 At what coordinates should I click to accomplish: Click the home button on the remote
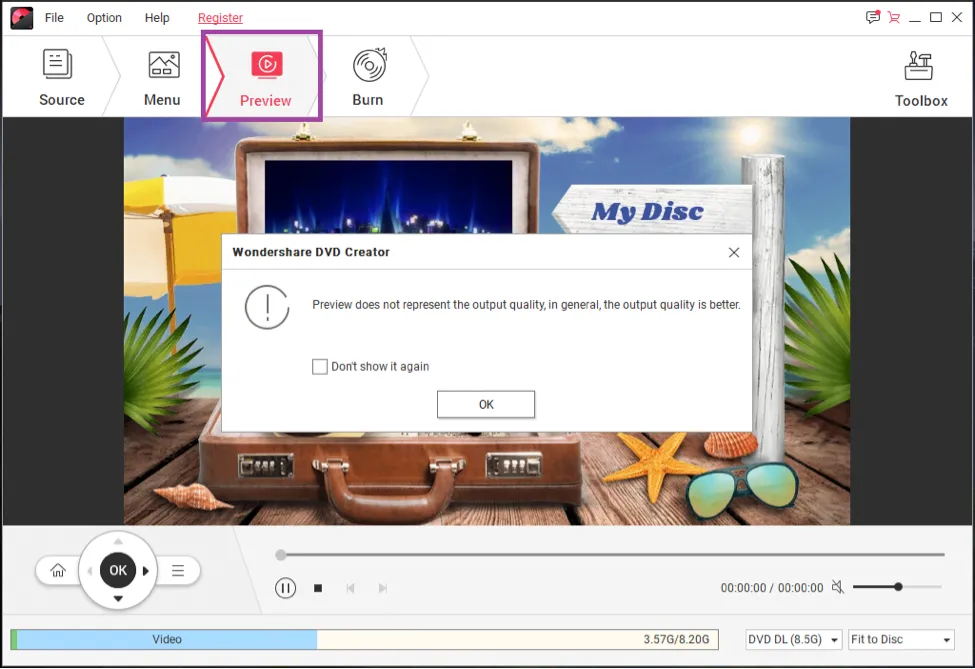click(58, 570)
